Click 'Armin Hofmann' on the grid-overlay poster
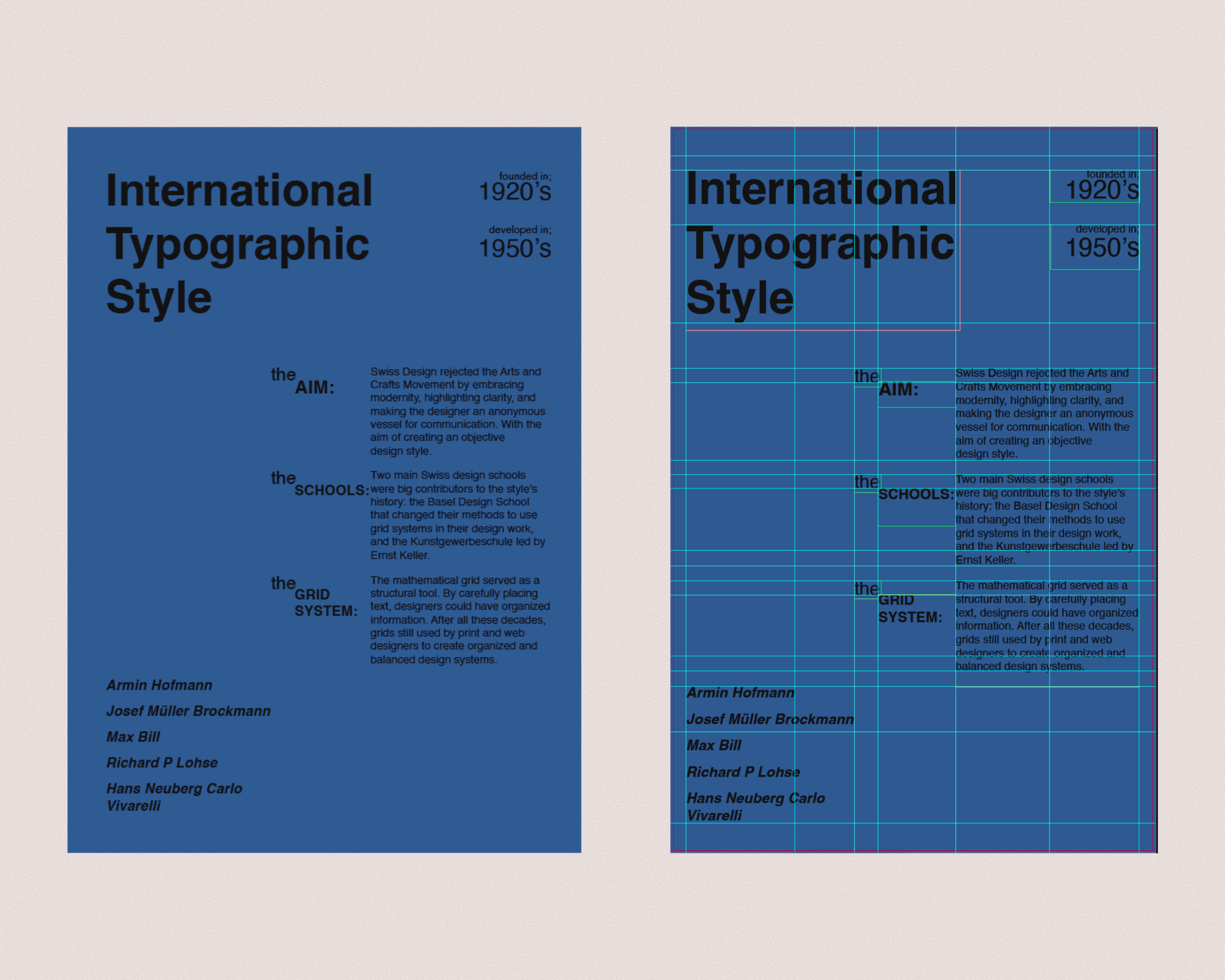1225x980 pixels. (740, 693)
